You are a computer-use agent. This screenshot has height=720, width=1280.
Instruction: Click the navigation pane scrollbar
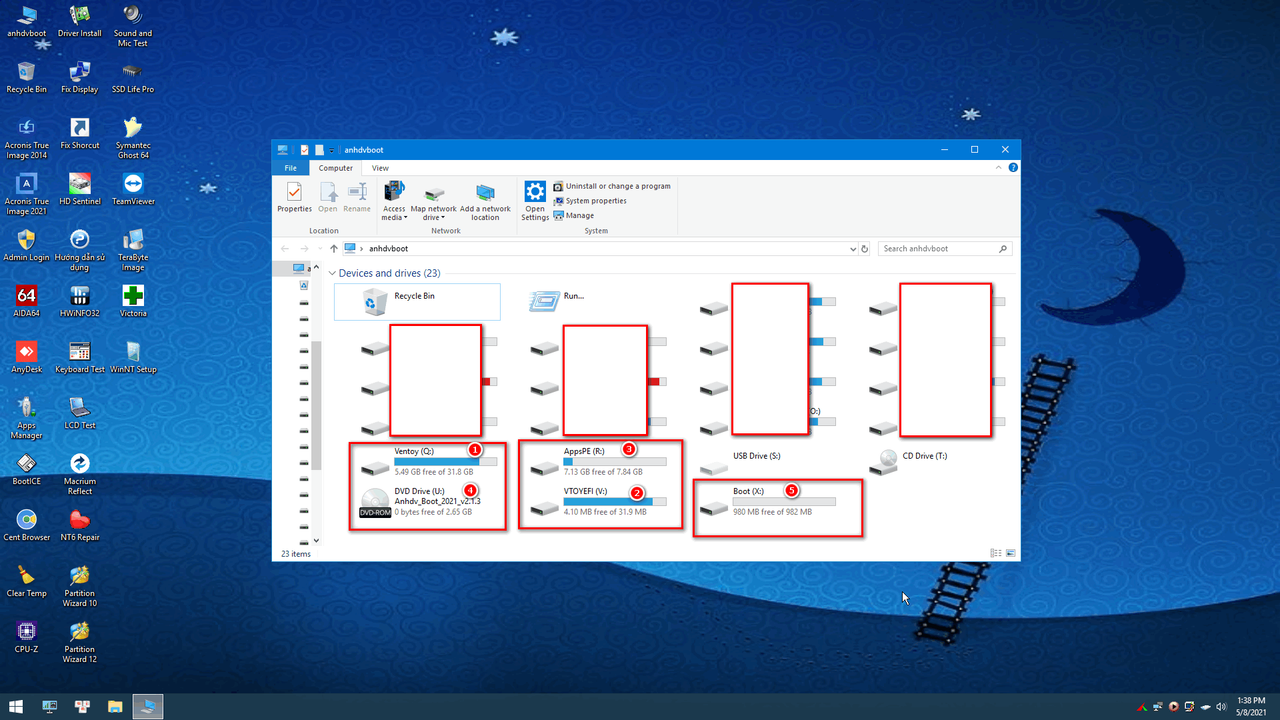[x=316, y=406]
